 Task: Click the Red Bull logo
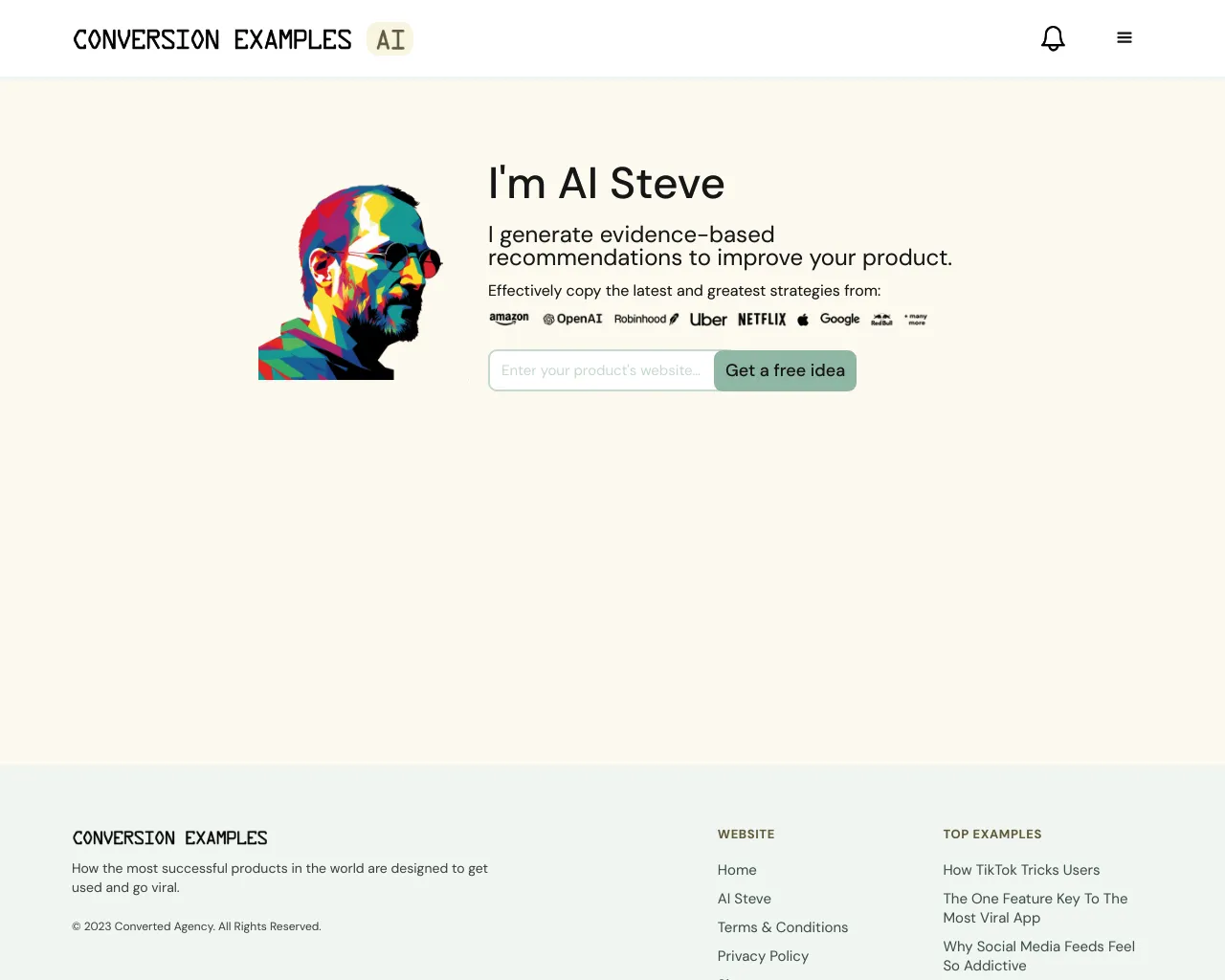(x=880, y=319)
